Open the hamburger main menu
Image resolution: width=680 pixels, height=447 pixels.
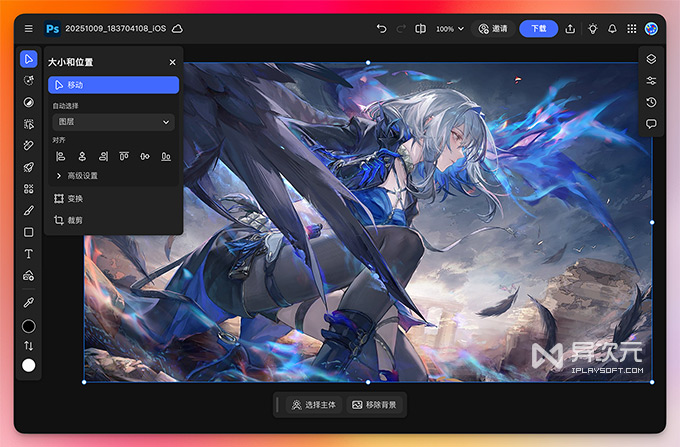pos(29,29)
